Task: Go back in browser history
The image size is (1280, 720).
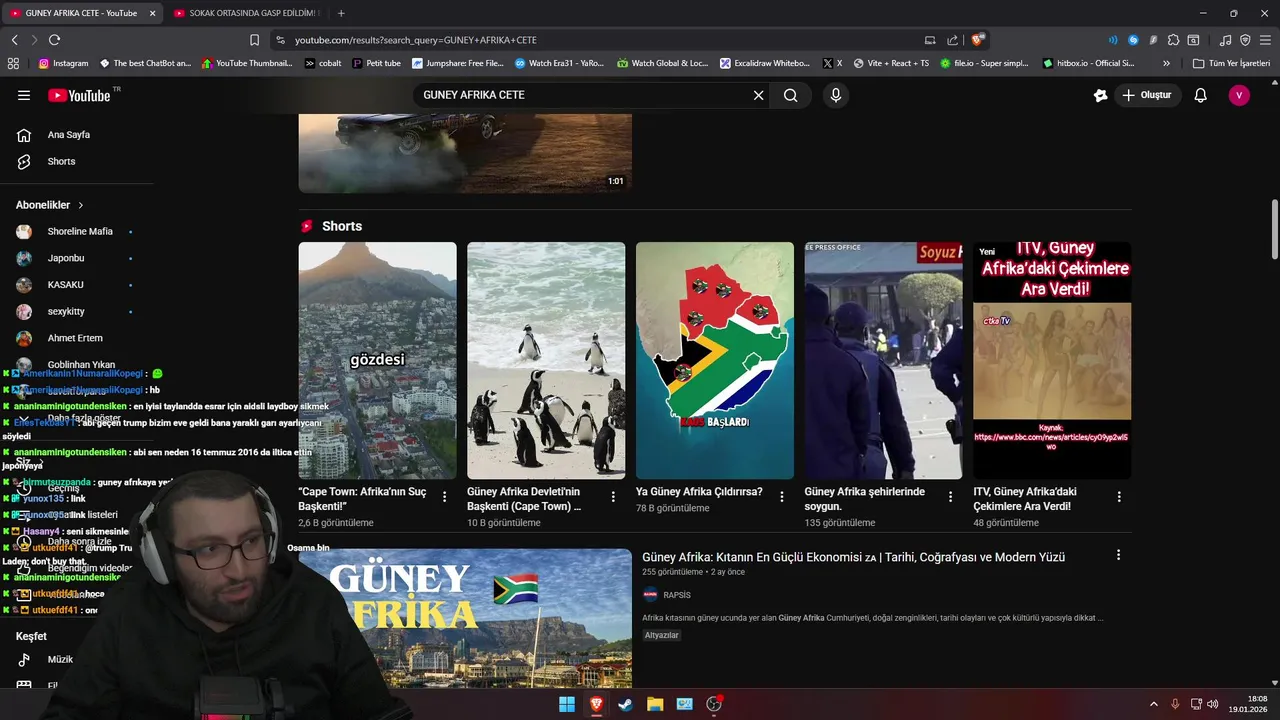Action: 14,40
